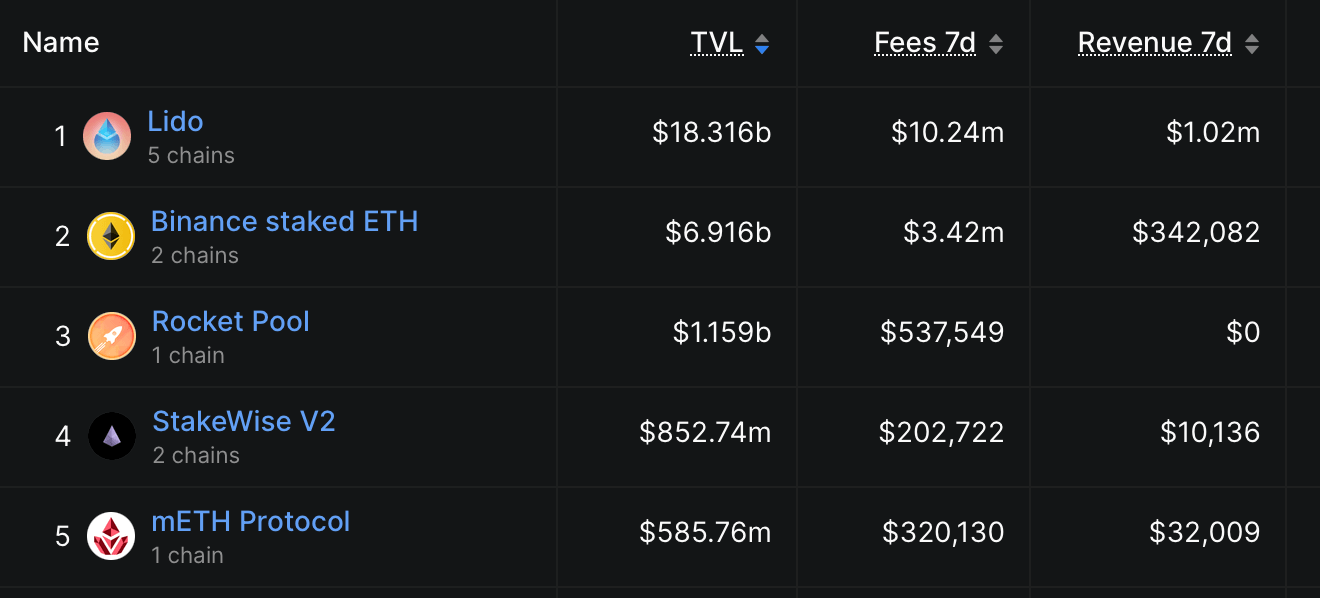This screenshot has width=1320, height=598.
Task: Click the Rocket Pool rocket icon
Action: point(111,335)
